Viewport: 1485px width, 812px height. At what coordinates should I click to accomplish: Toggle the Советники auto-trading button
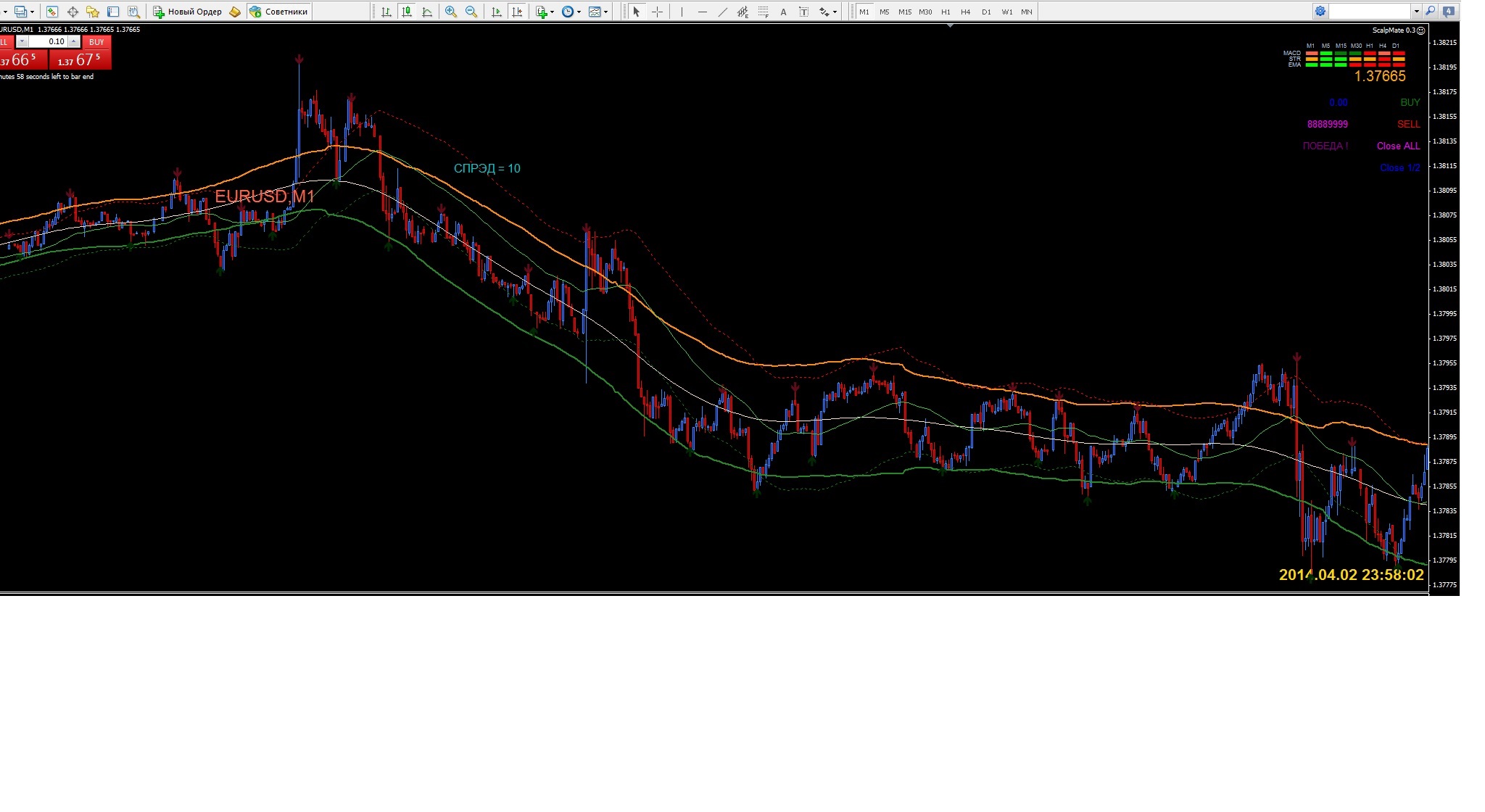(279, 12)
